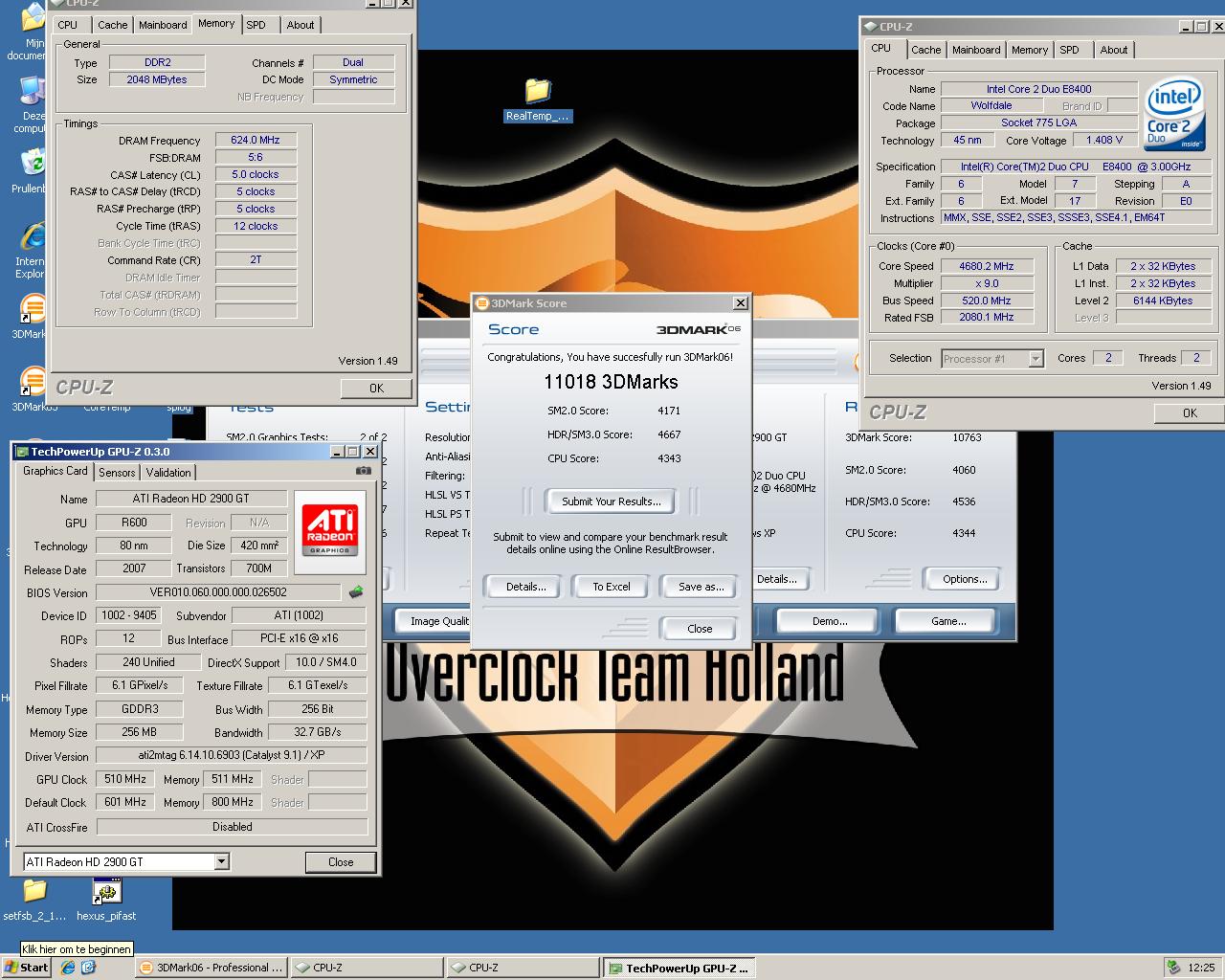Click the taskbar clock showing 12:25
1225x980 pixels.
click(x=1201, y=968)
